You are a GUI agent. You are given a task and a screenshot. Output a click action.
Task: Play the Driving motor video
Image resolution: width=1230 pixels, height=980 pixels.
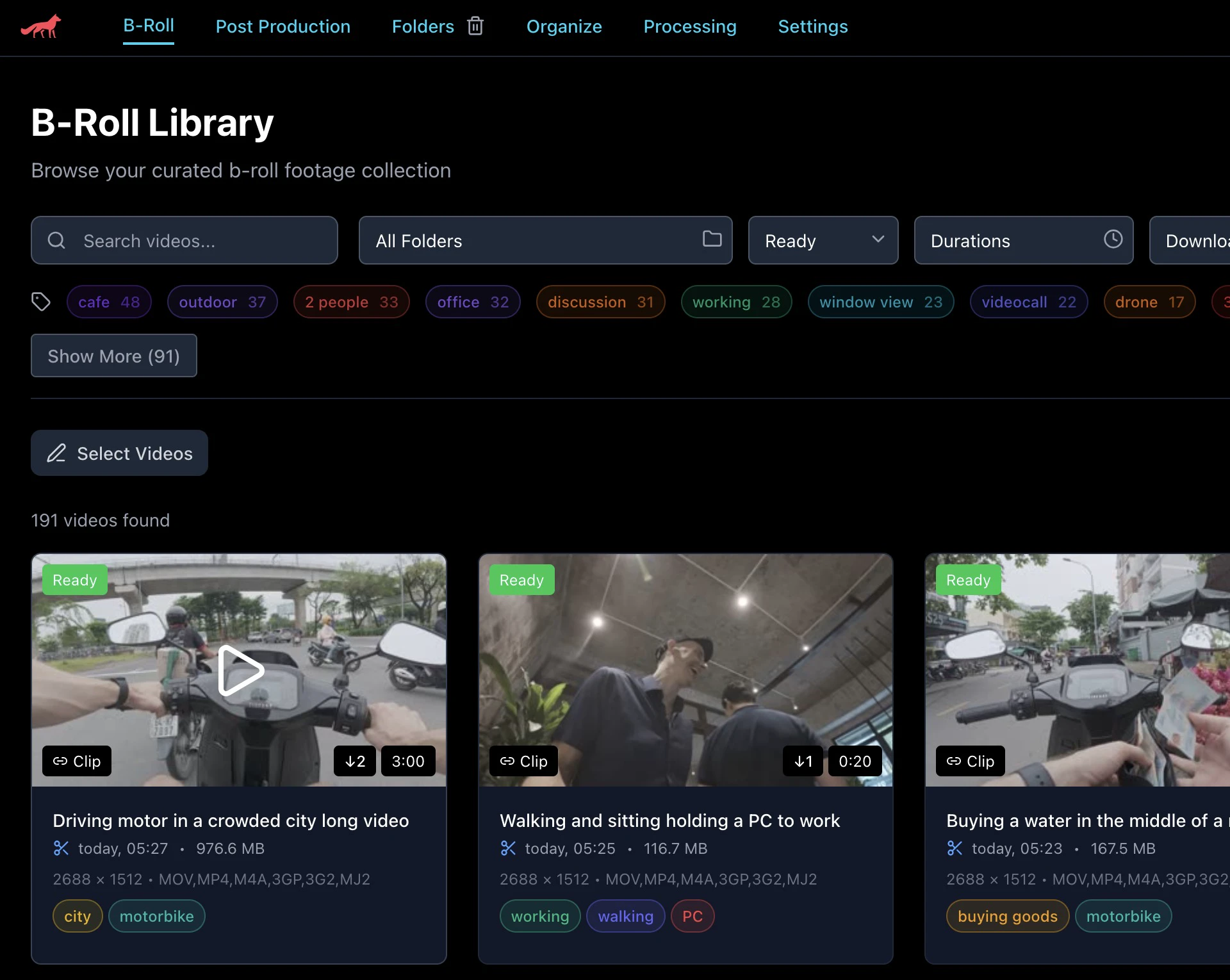pyautogui.click(x=239, y=670)
